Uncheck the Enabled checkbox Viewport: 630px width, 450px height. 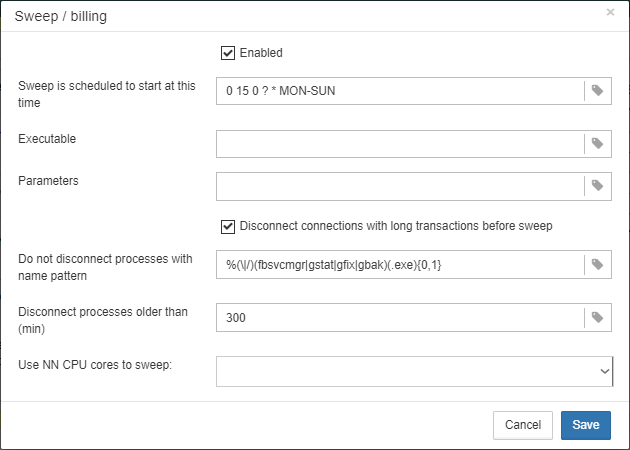coord(228,53)
